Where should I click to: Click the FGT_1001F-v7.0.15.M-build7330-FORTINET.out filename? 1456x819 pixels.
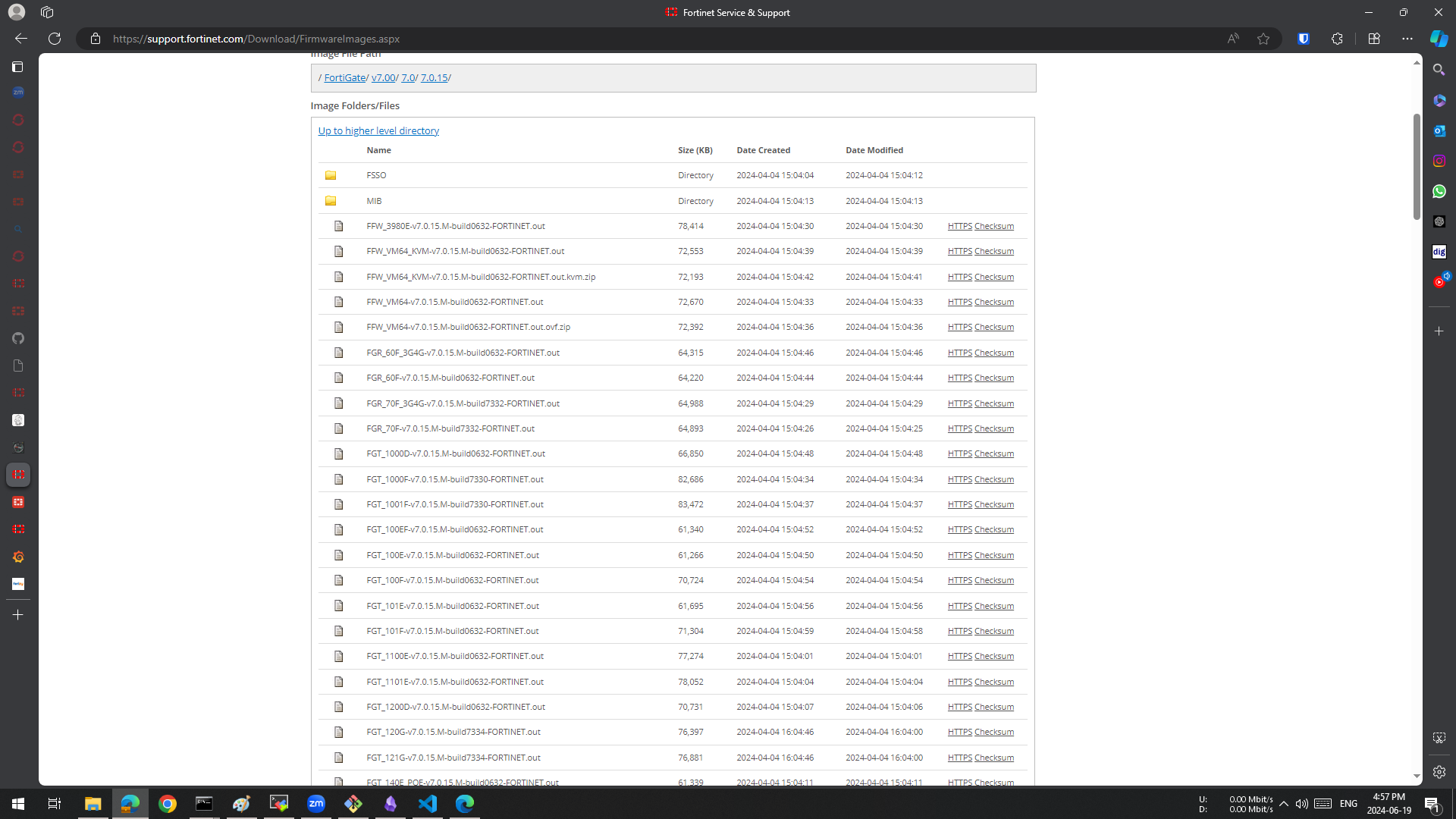[x=455, y=504]
